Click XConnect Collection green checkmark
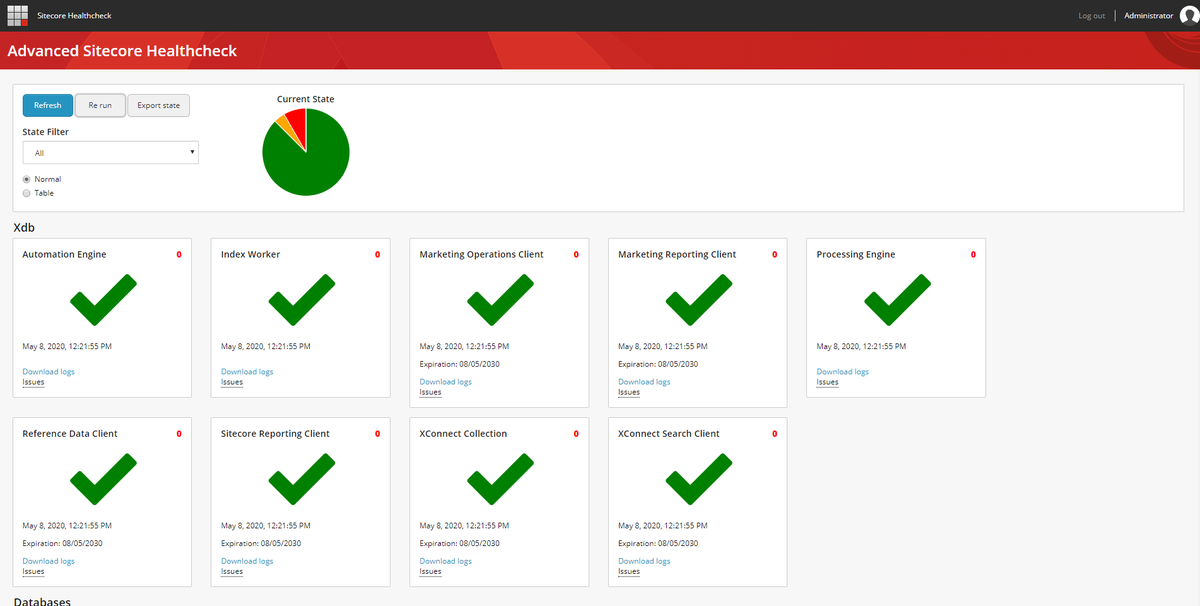 coord(501,479)
